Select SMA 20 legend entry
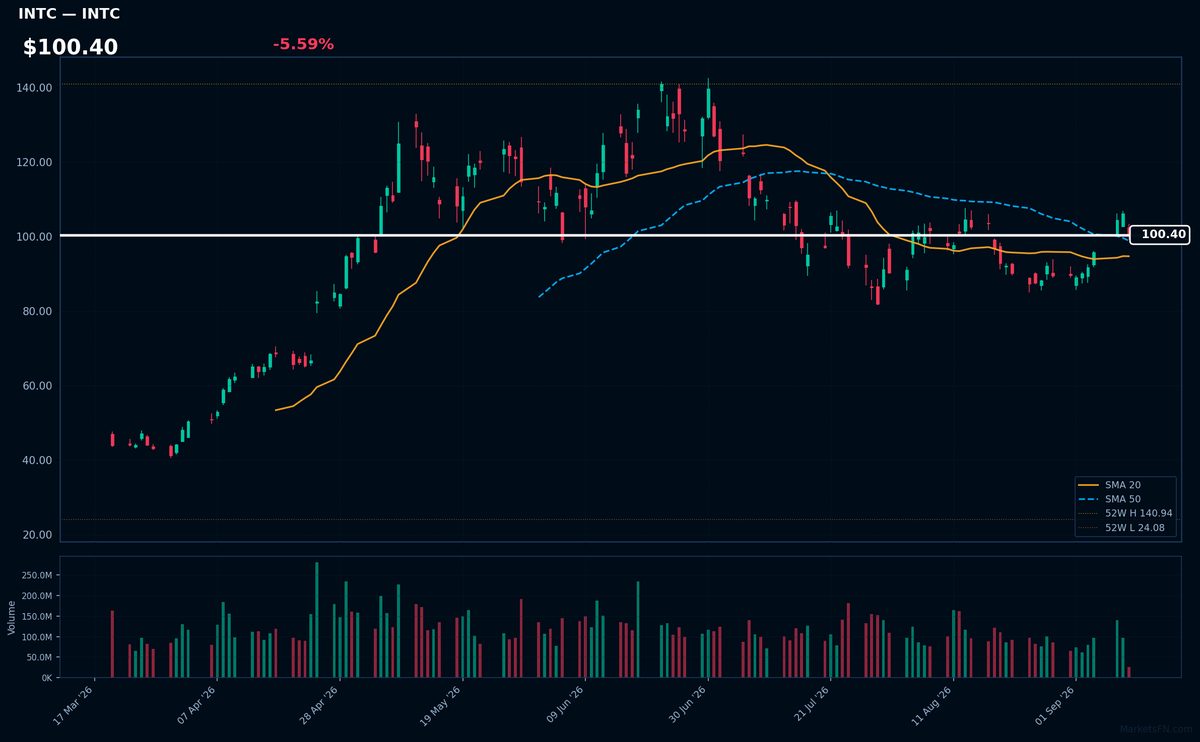1200x742 pixels. 1123,485
